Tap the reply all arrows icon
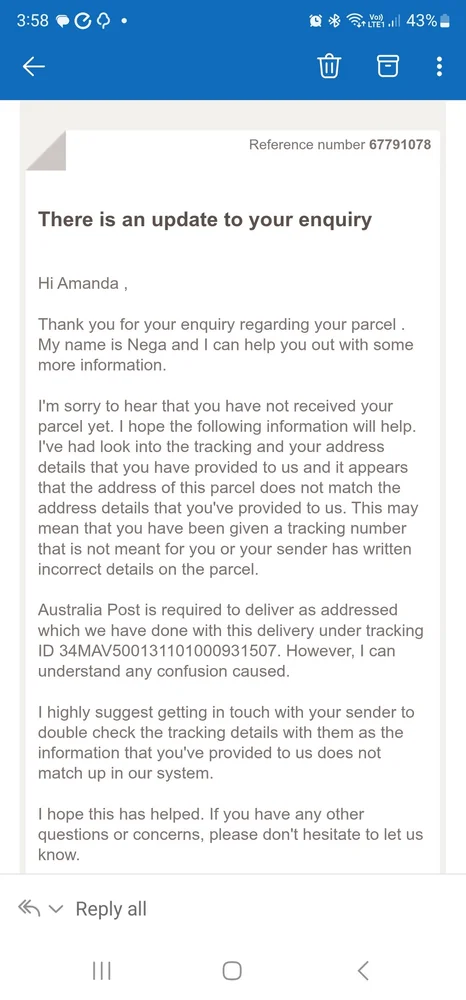 point(29,908)
